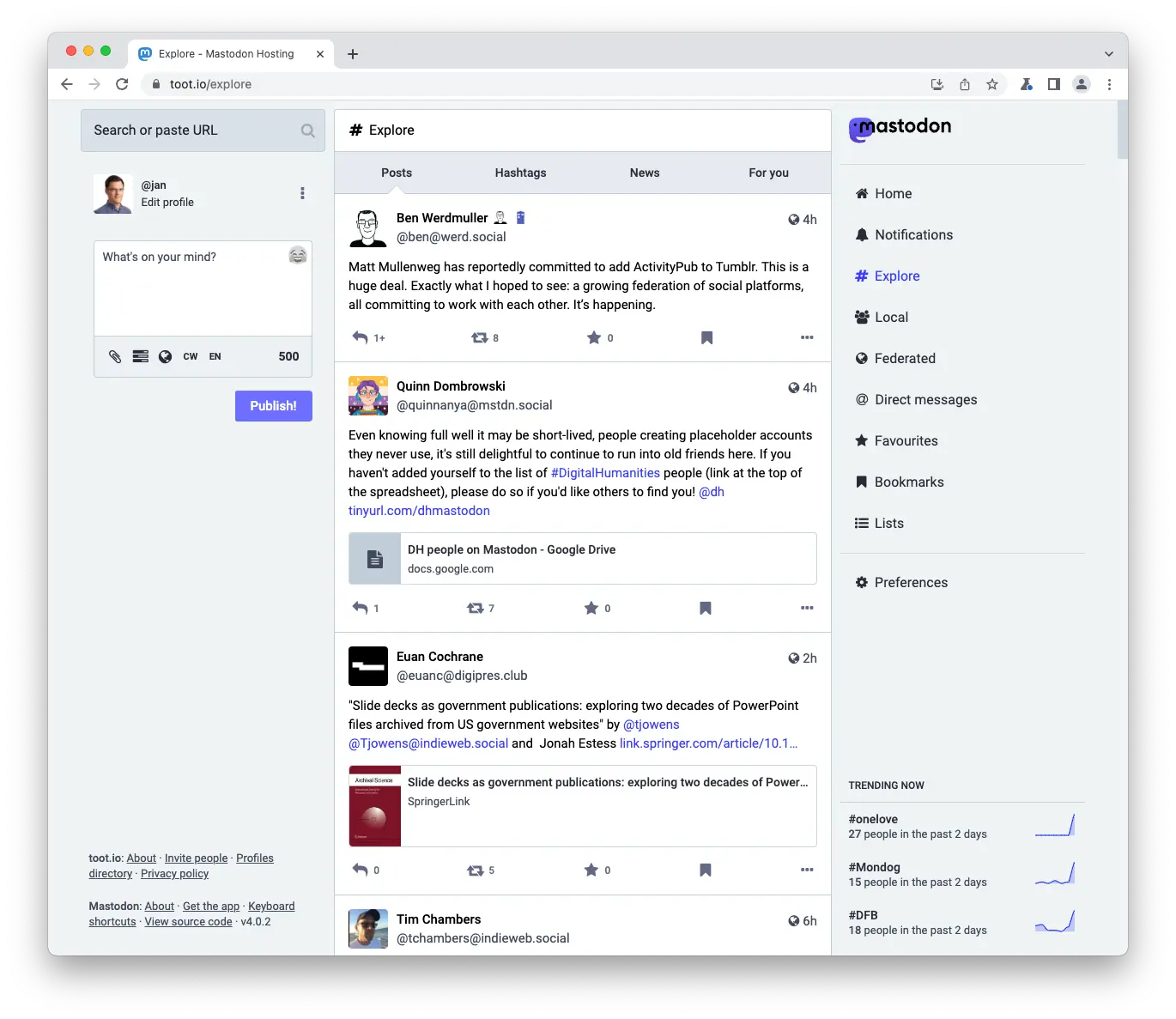Viewport: 1176px width, 1019px height.
Task: Favourite Quinn Dombrowski's post
Action: click(x=591, y=608)
